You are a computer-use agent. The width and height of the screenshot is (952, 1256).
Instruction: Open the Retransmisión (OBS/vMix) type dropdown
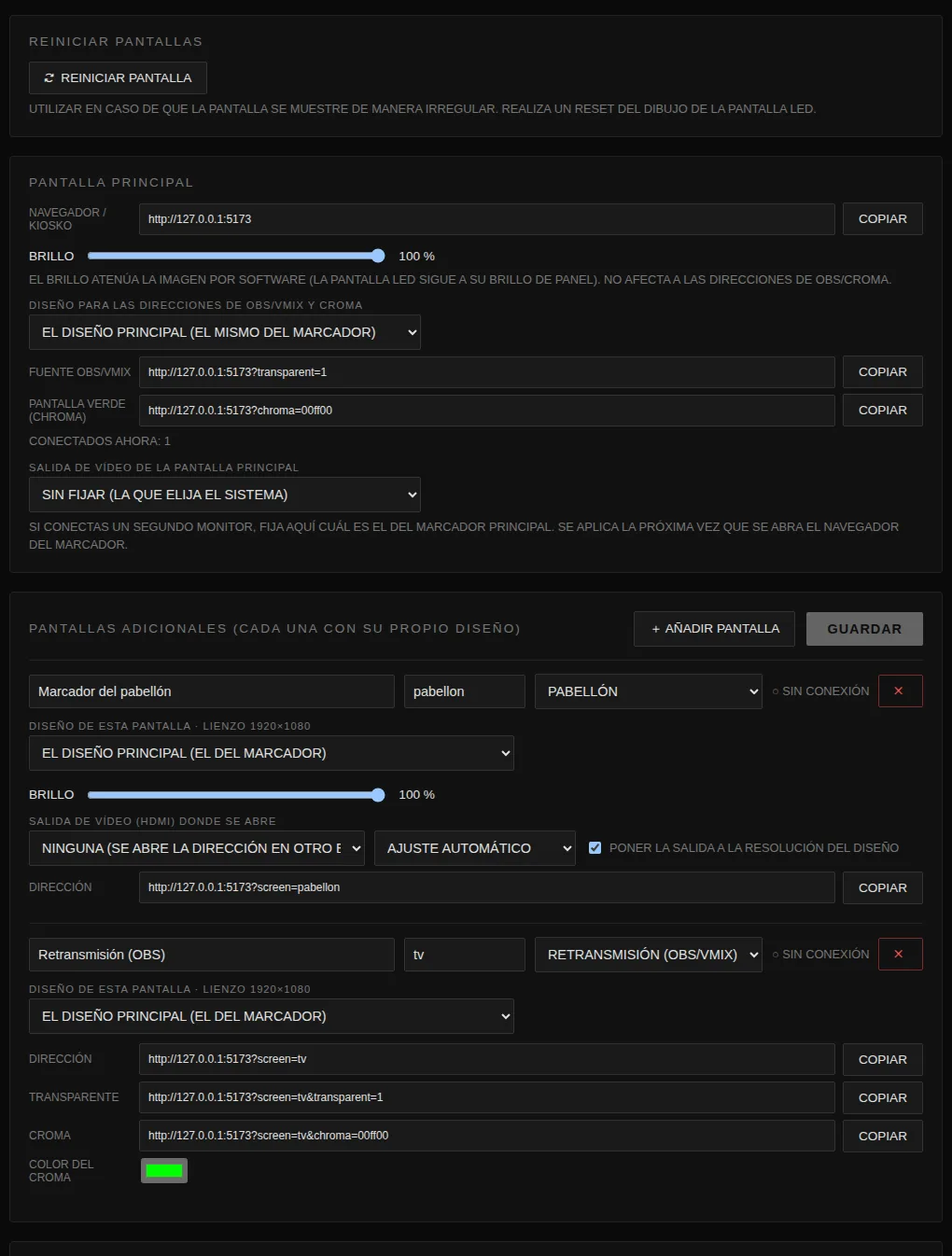649,955
